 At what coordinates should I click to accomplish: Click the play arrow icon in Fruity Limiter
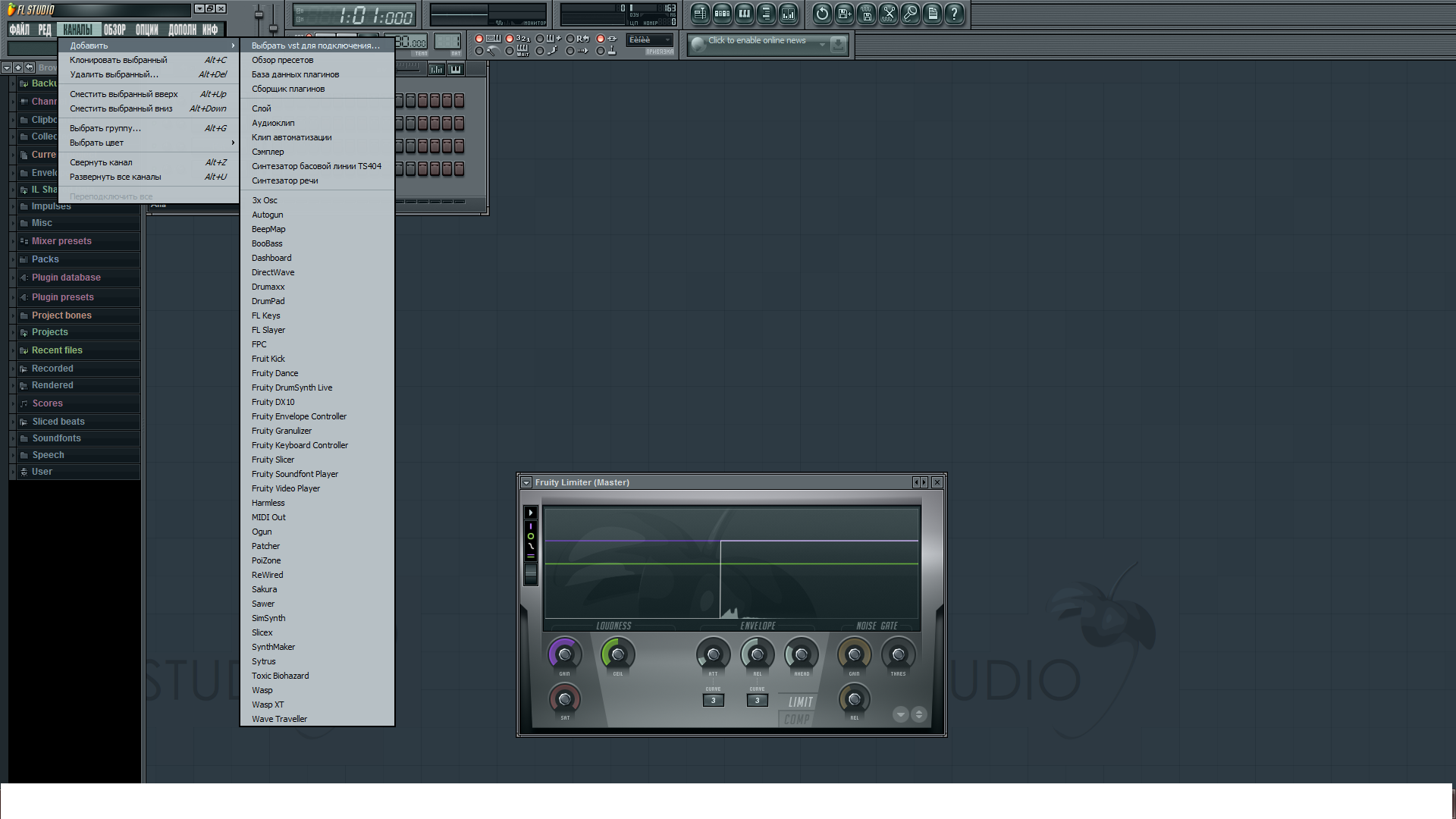[x=531, y=513]
